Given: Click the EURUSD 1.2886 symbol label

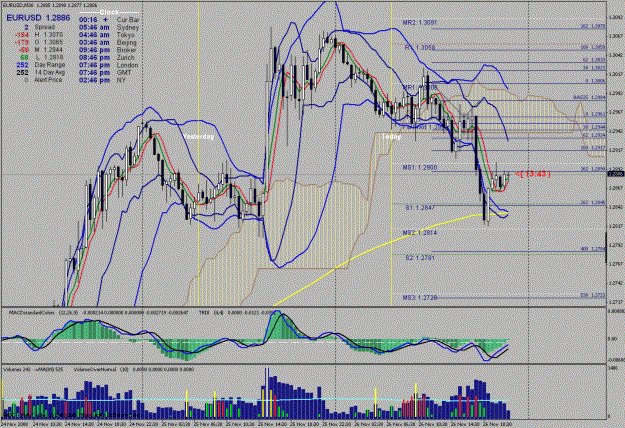Looking at the screenshot, I should click(38, 18).
